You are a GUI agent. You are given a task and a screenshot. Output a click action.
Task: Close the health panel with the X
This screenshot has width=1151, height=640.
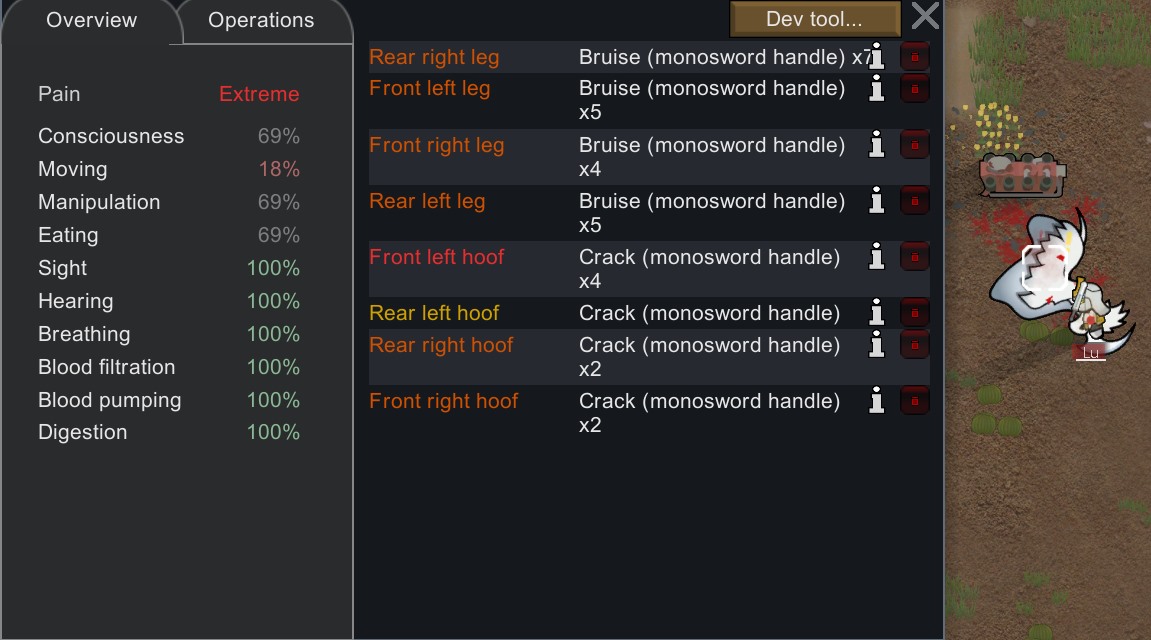pyautogui.click(x=925, y=15)
